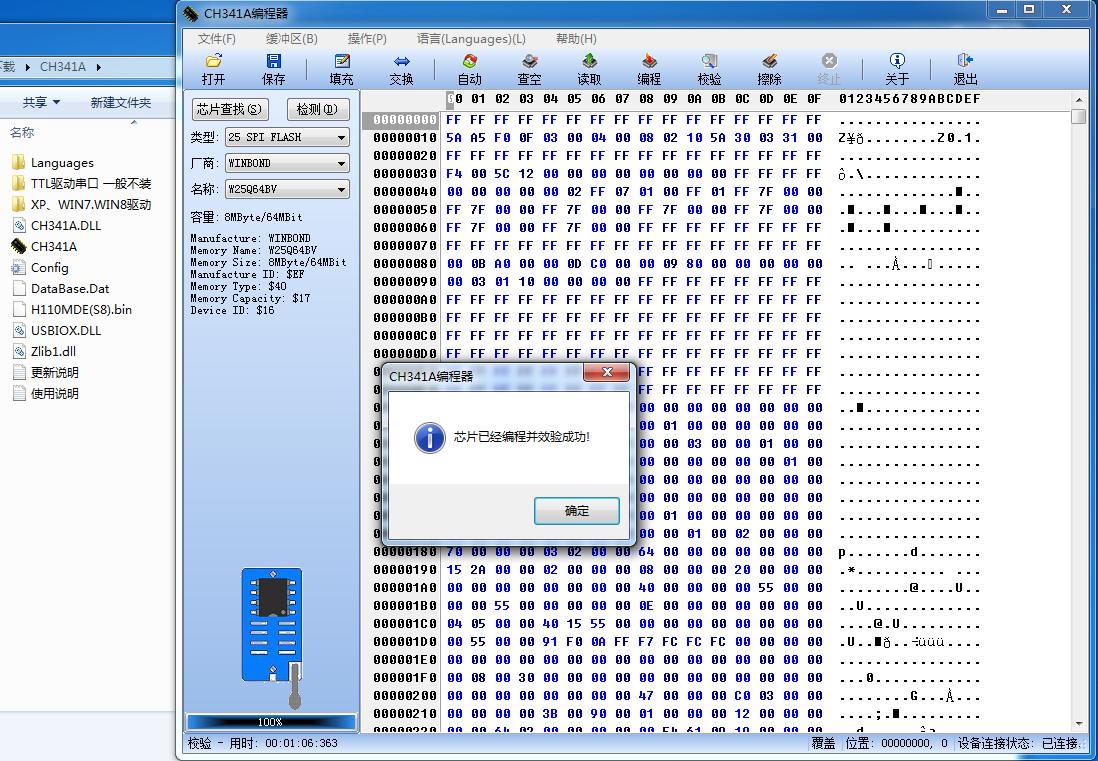
Task: Click the Auto (自动) toolbar icon
Action: (x=469, y=62)
